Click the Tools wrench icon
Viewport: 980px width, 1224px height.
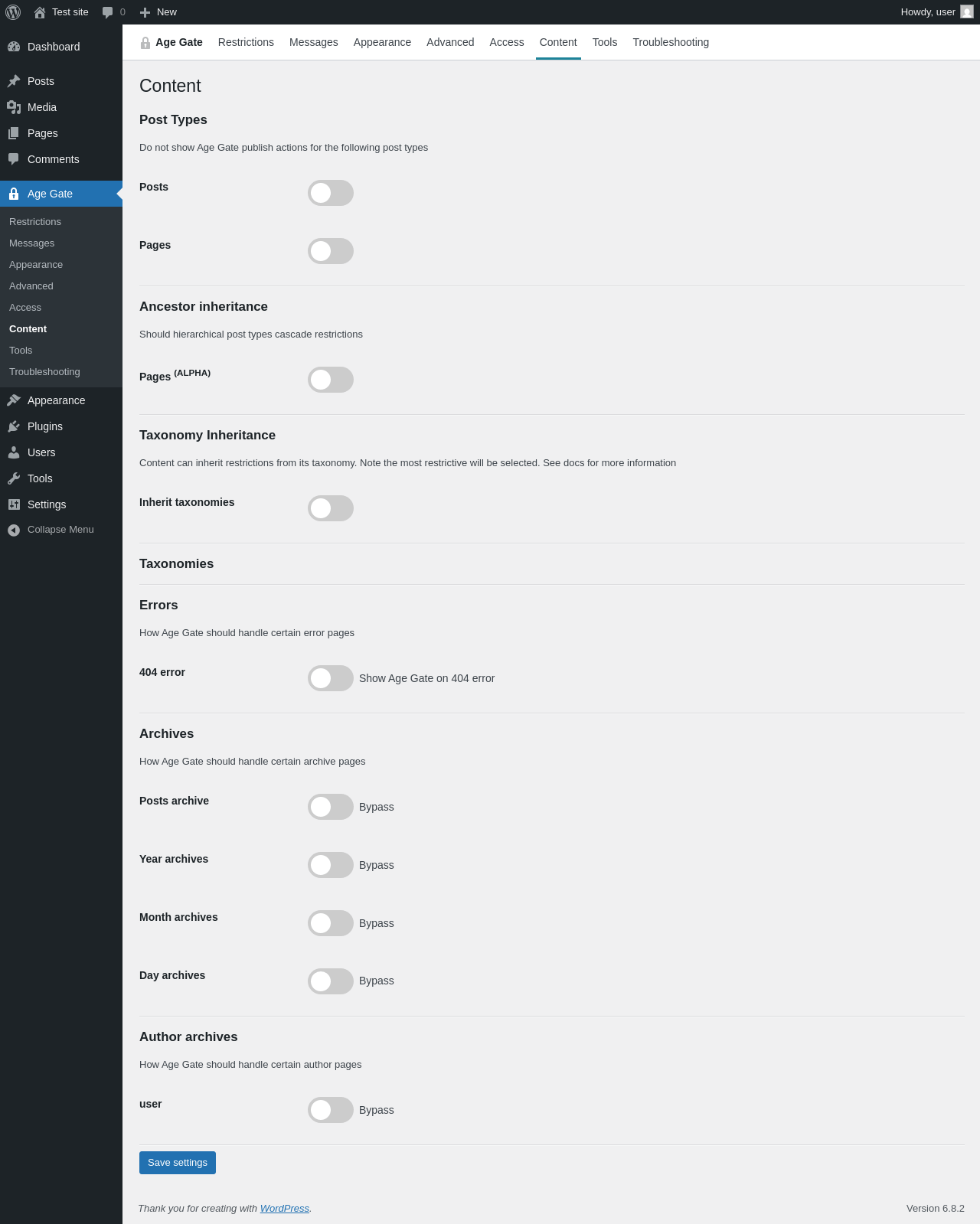click(x=14, y=478)
